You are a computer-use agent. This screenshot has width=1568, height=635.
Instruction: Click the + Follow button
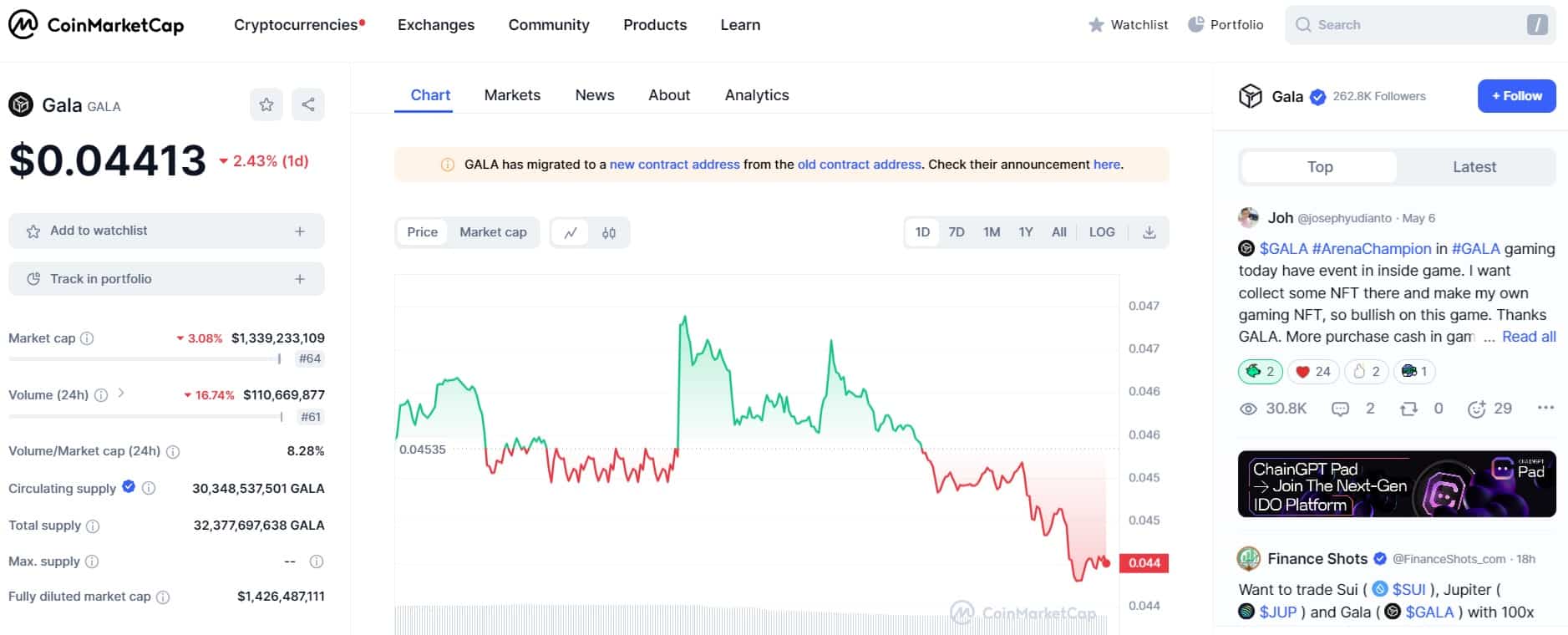pyautogui.click(x=1517, y=96)
